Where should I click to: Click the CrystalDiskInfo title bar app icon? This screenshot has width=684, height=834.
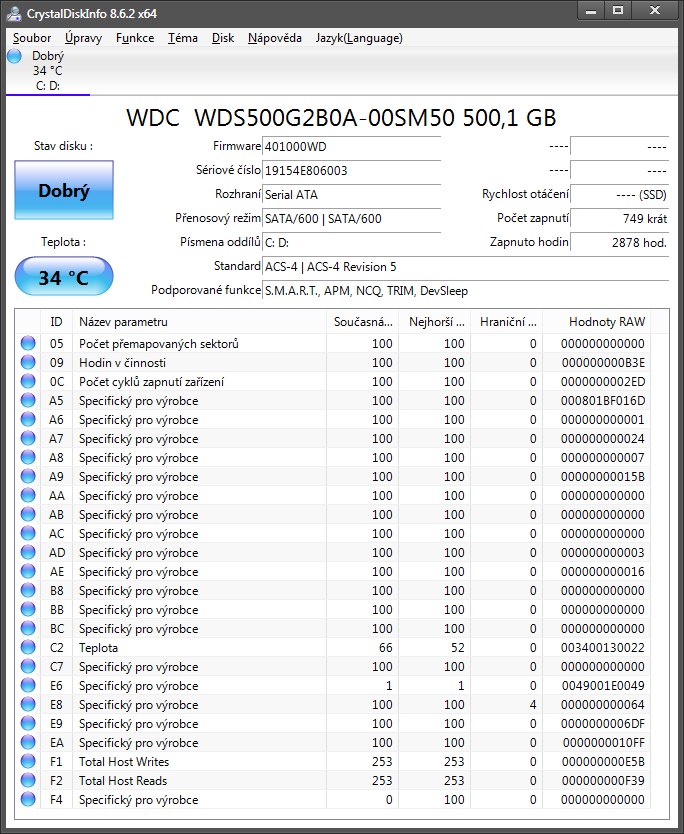(14, 14)
